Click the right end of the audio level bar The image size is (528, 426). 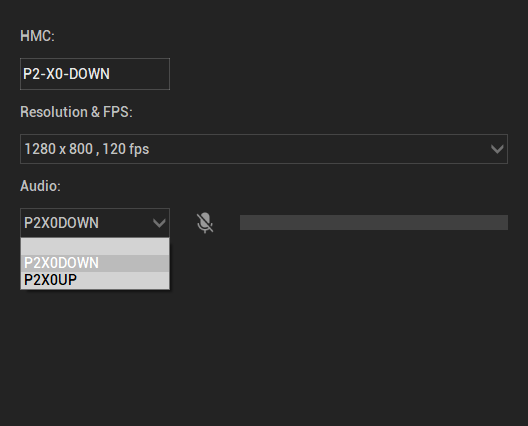503,223
